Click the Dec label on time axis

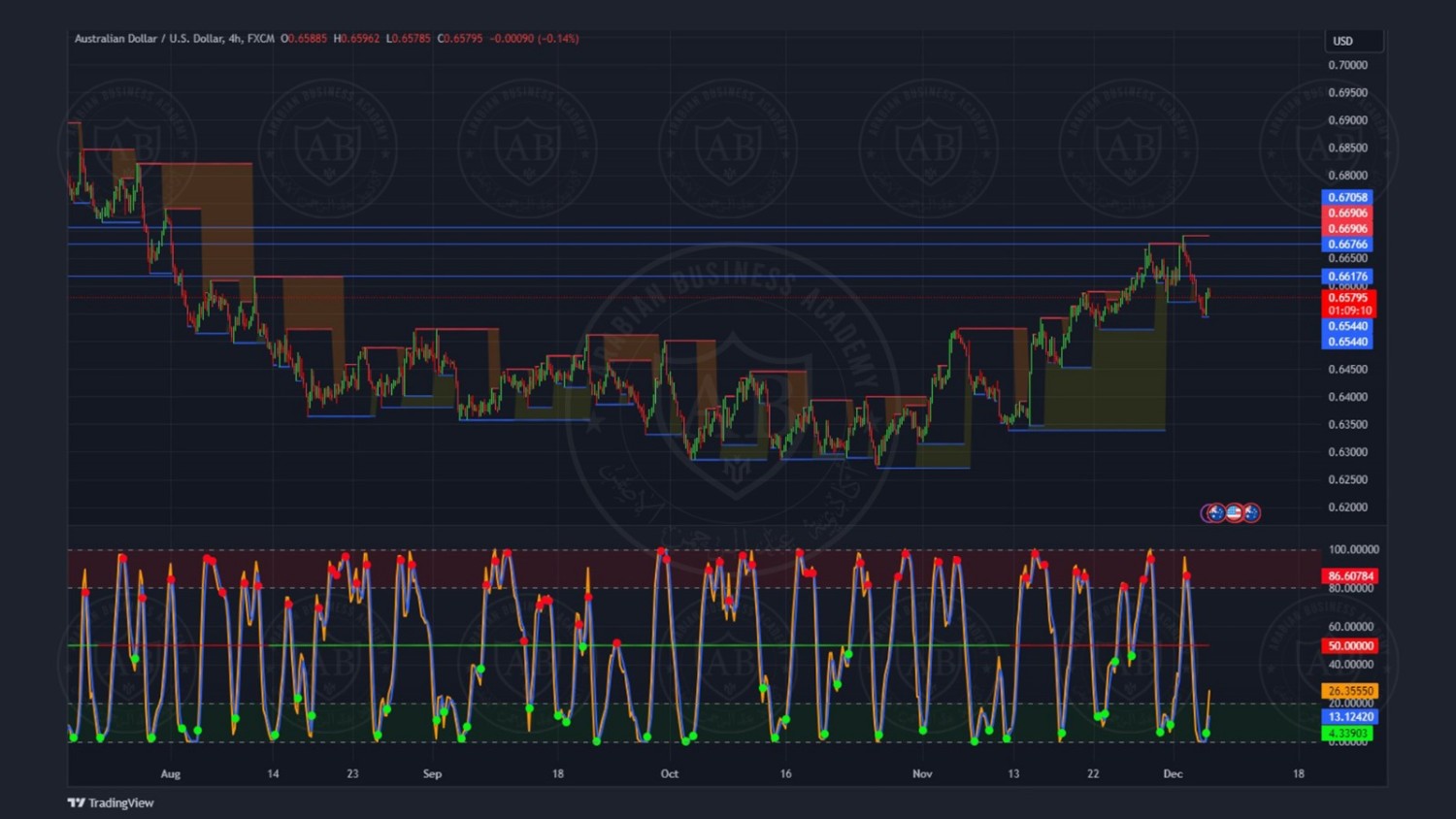1173,774
